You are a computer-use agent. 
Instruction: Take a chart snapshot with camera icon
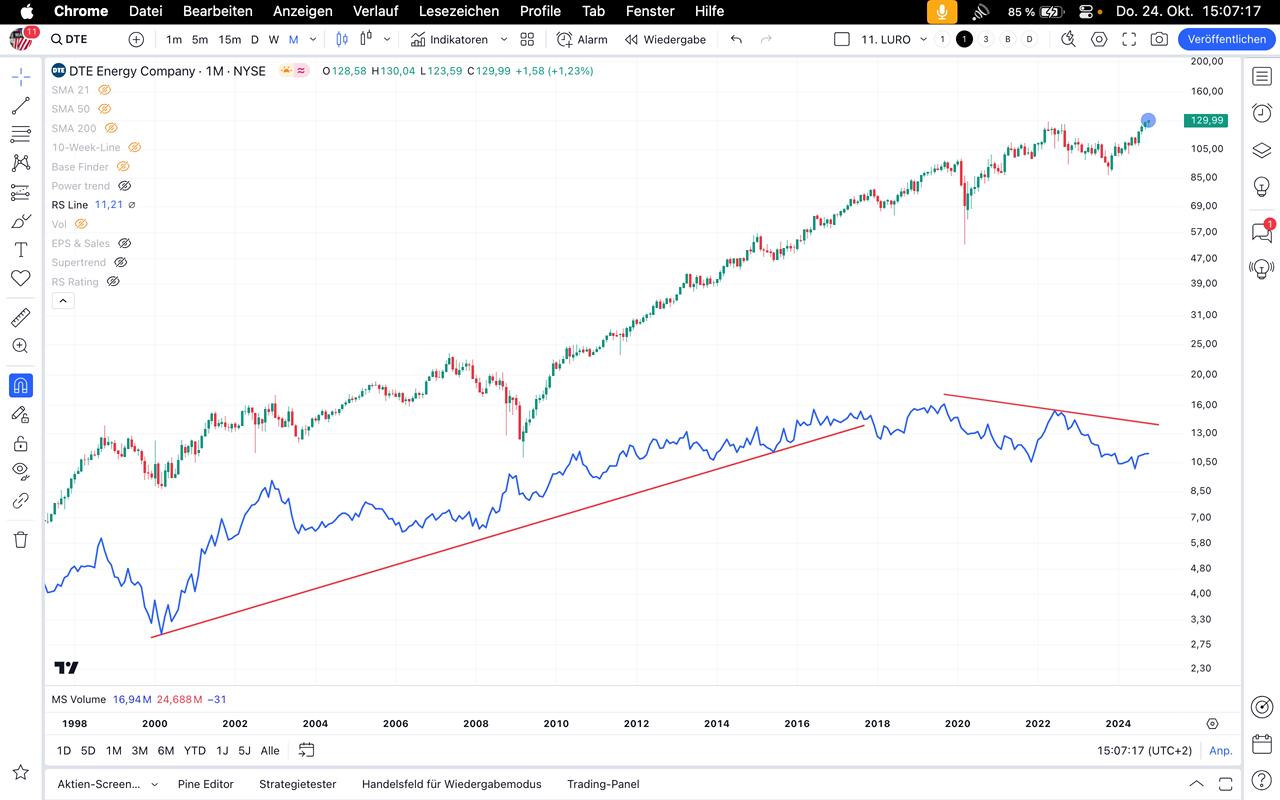[1159, 39]
